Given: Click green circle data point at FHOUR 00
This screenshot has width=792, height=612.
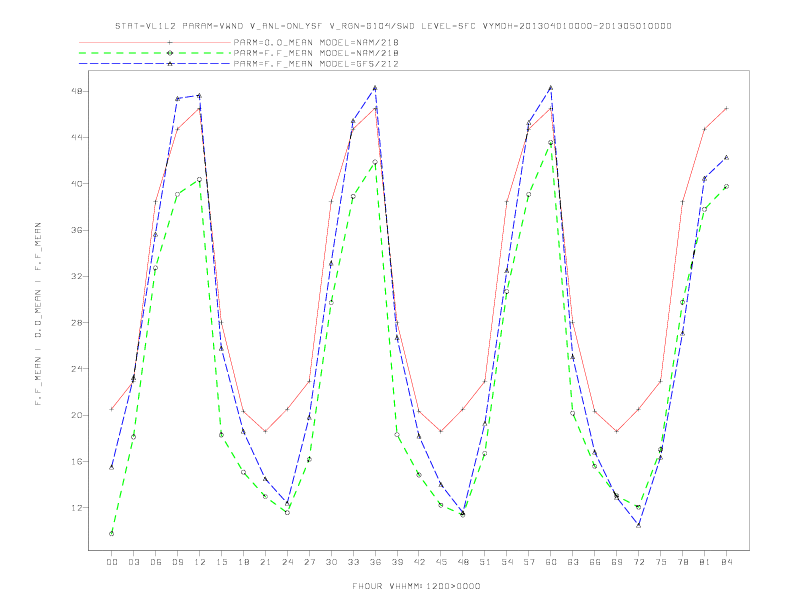Looking at the screenshot, I should click(x=112, y=534).
